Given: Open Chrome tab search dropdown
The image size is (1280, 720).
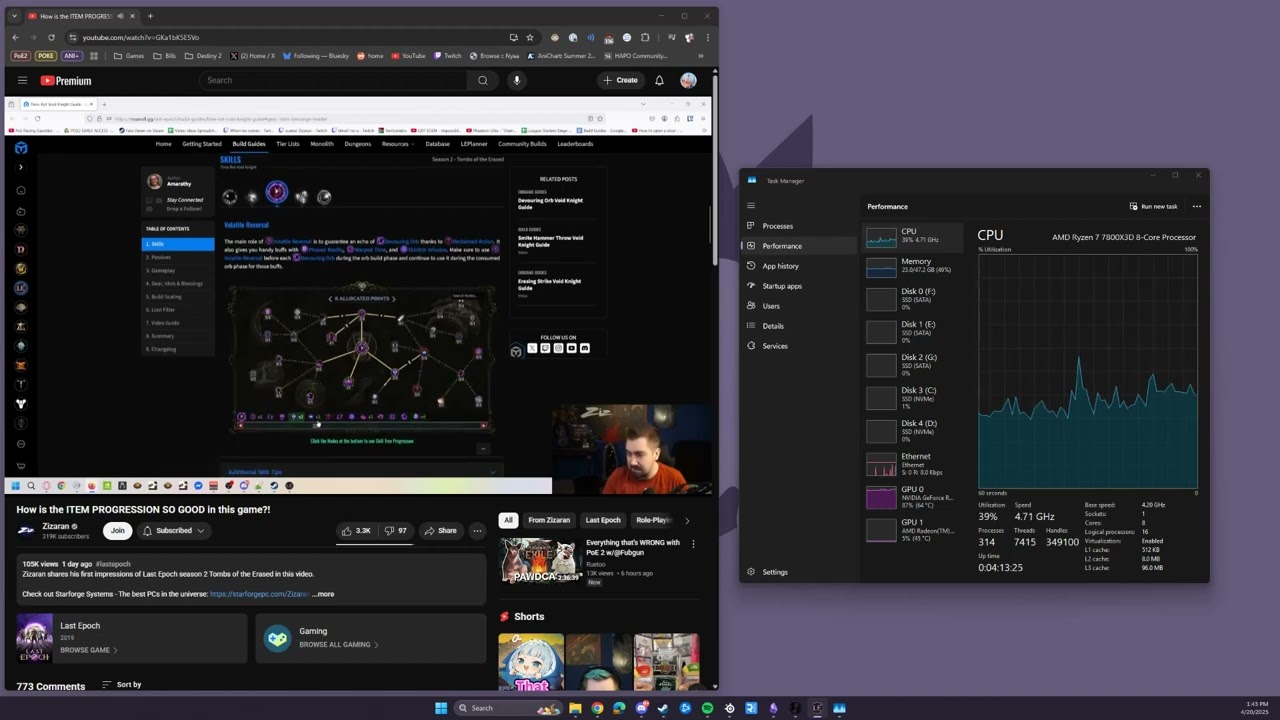Looking at the screenshot, I should click(14, 16).
